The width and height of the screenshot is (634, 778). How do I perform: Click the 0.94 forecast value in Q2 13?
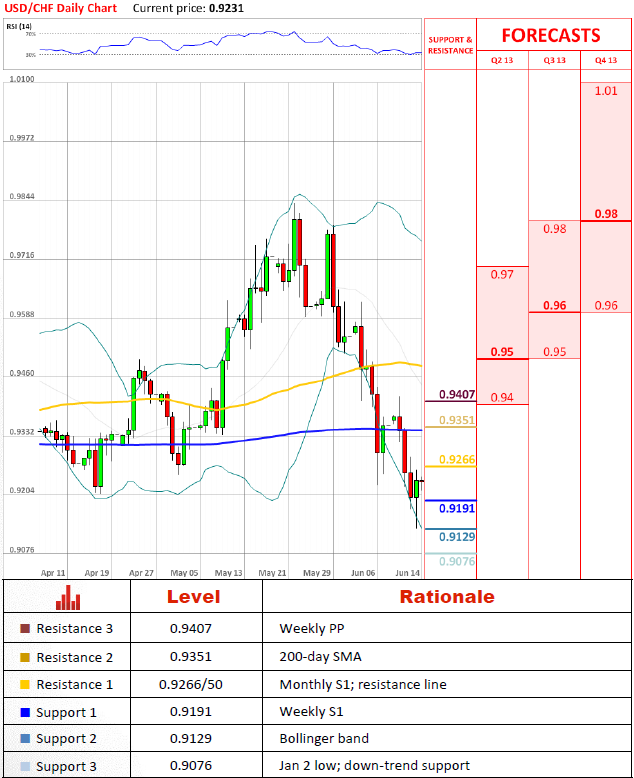(x=502, y=397)
